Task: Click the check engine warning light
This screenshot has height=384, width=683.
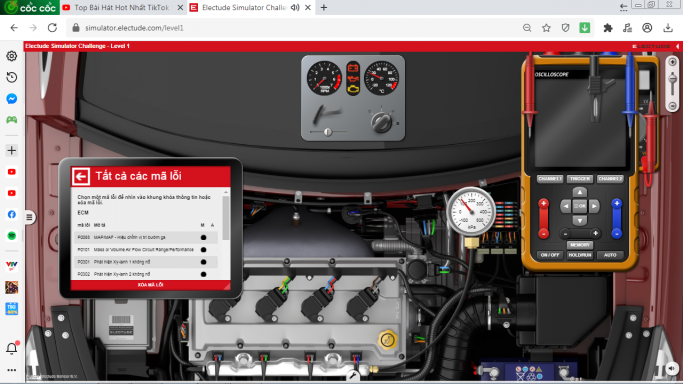Action: tap(353, 89)
